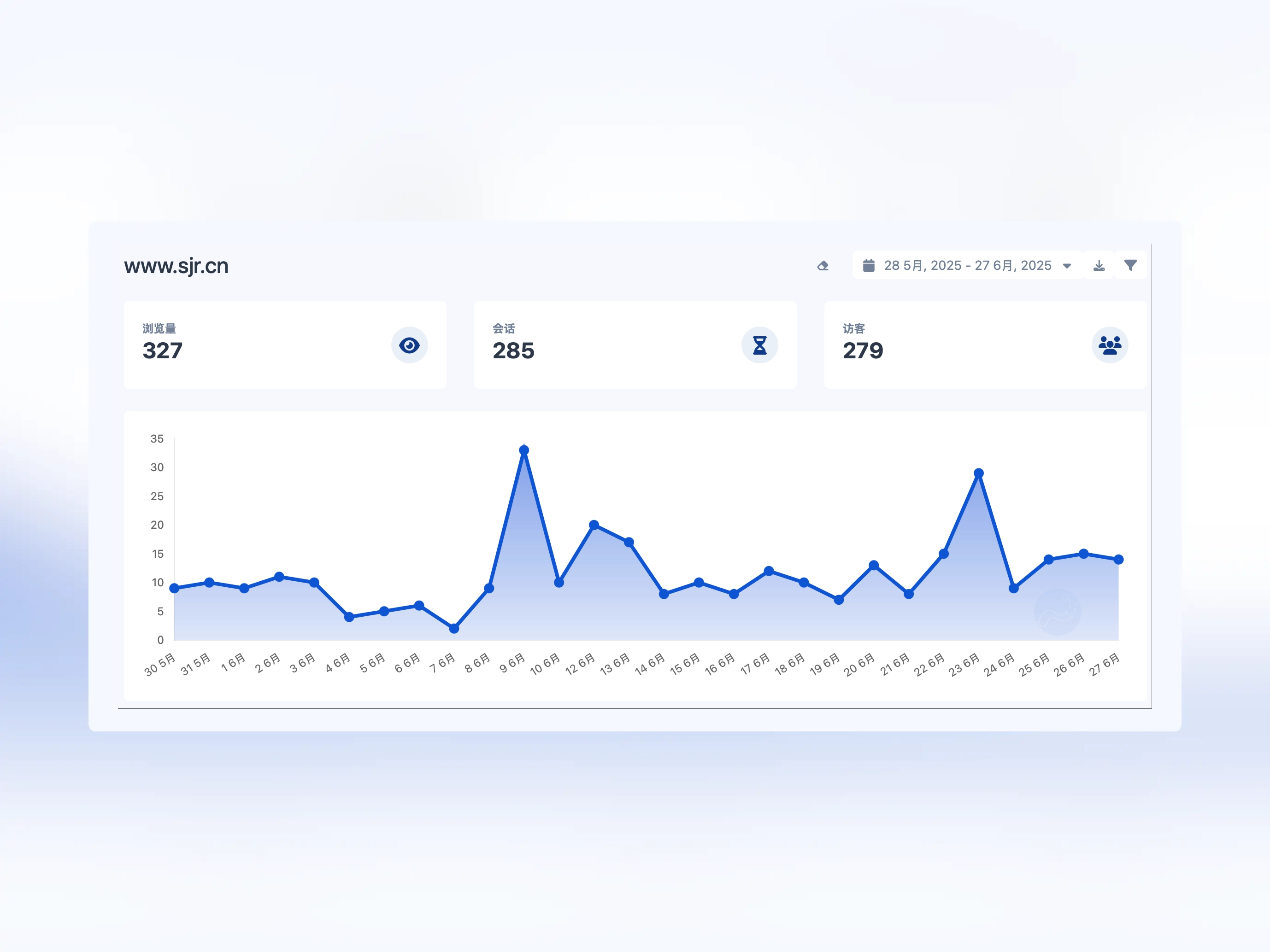This screenshot has width=1270, height=952.
Task: Open the 28 5月 - 27 6月 date range
Action: (967, 265)
